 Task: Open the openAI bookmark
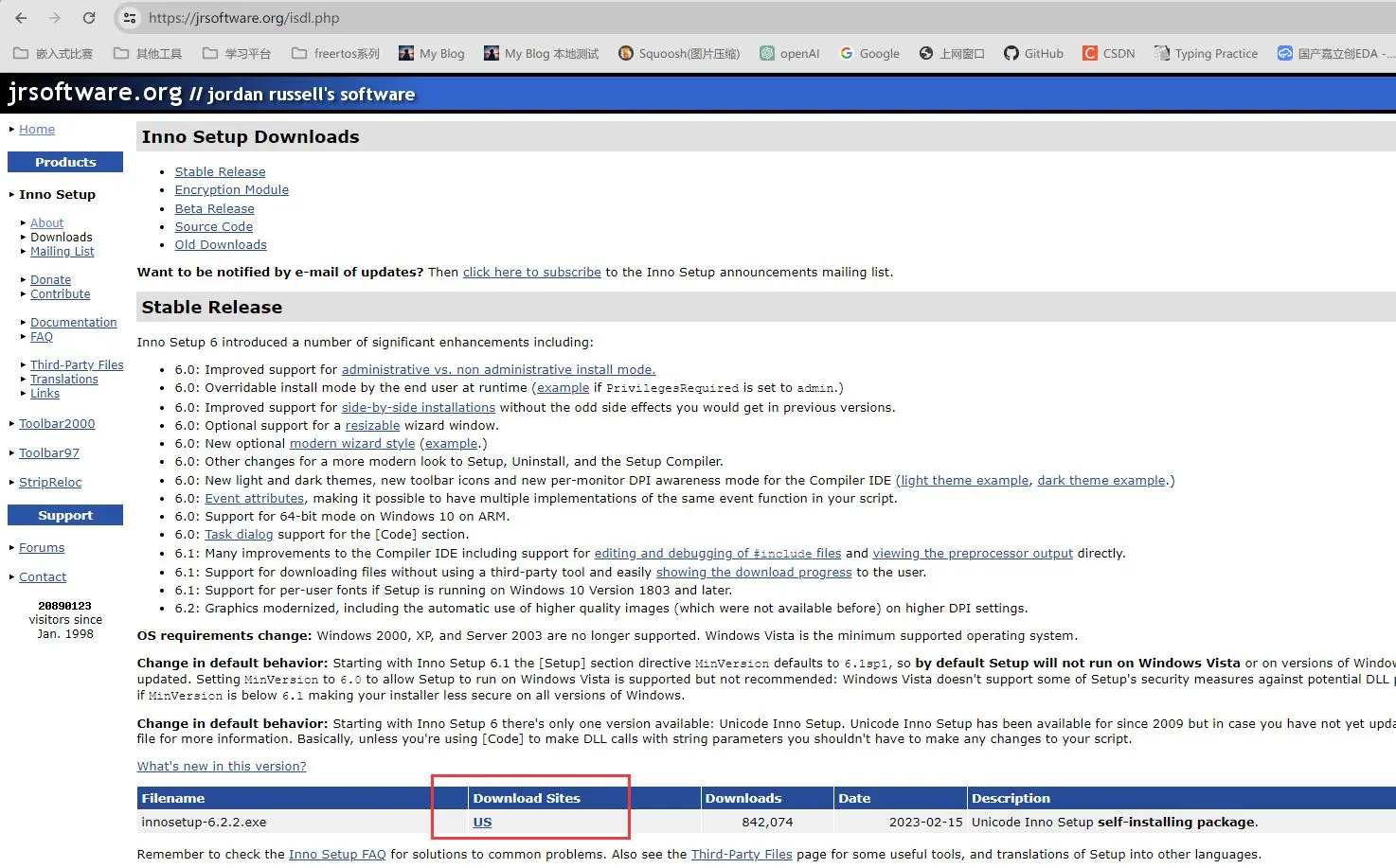789,54
